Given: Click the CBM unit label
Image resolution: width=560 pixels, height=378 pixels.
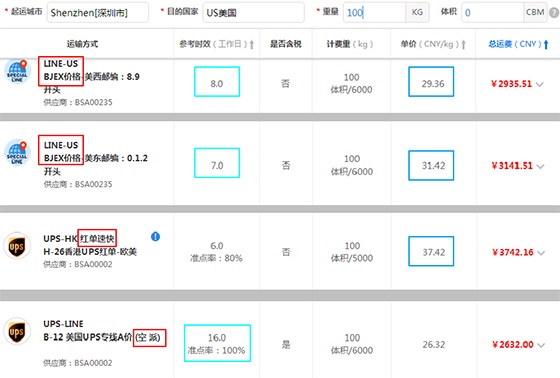Looking at the screenshot, I should click(x=535, y=12).
